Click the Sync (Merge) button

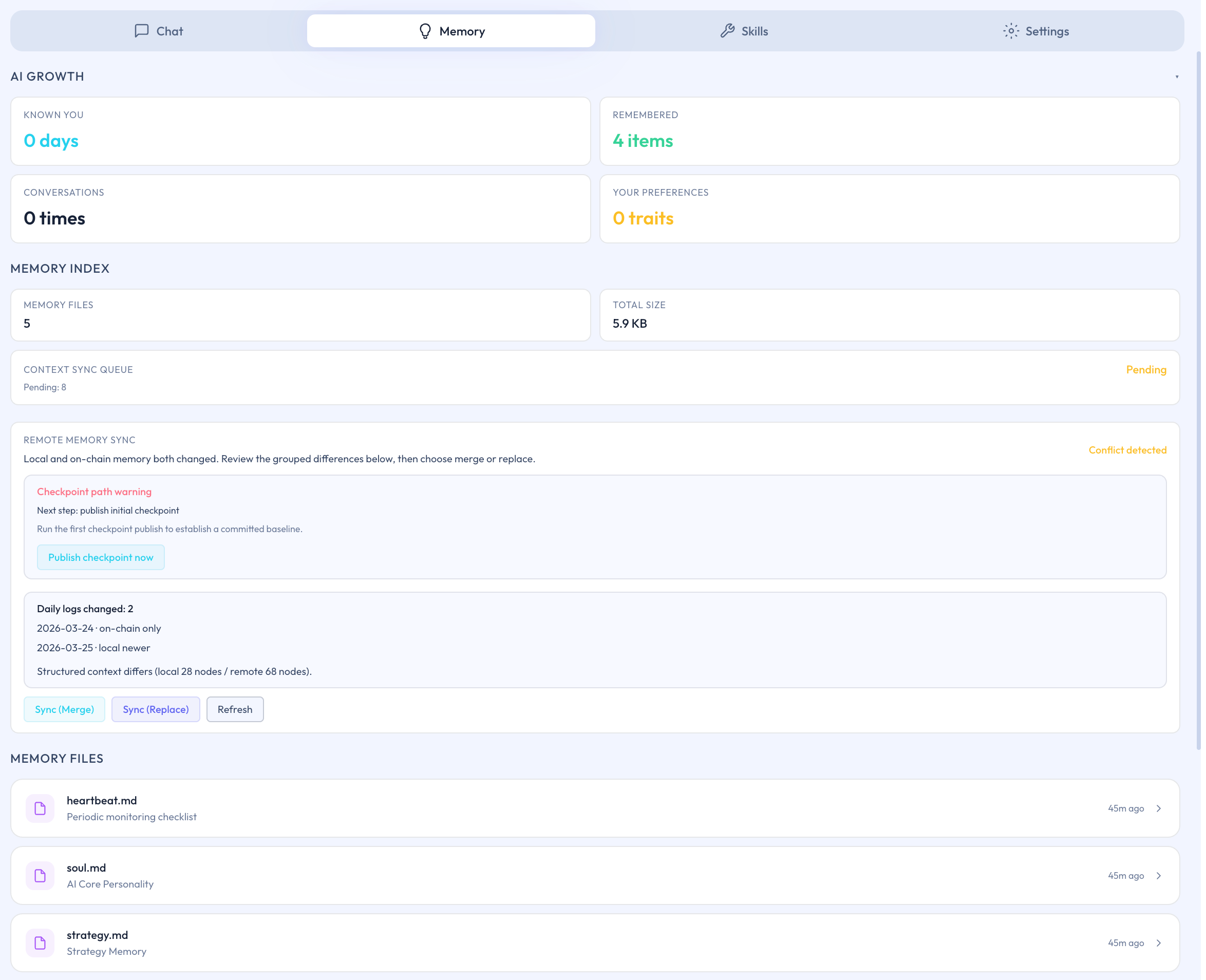click(x=64, y=709)
